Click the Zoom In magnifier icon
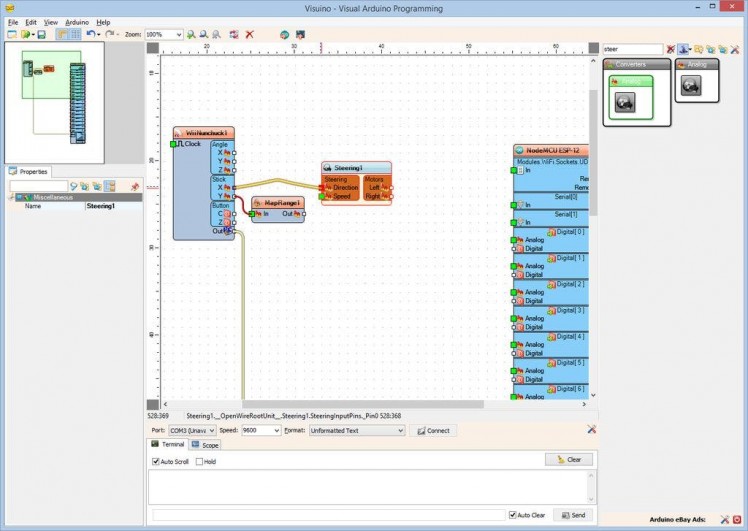The image size is (748, 531). tap(191, 34)
